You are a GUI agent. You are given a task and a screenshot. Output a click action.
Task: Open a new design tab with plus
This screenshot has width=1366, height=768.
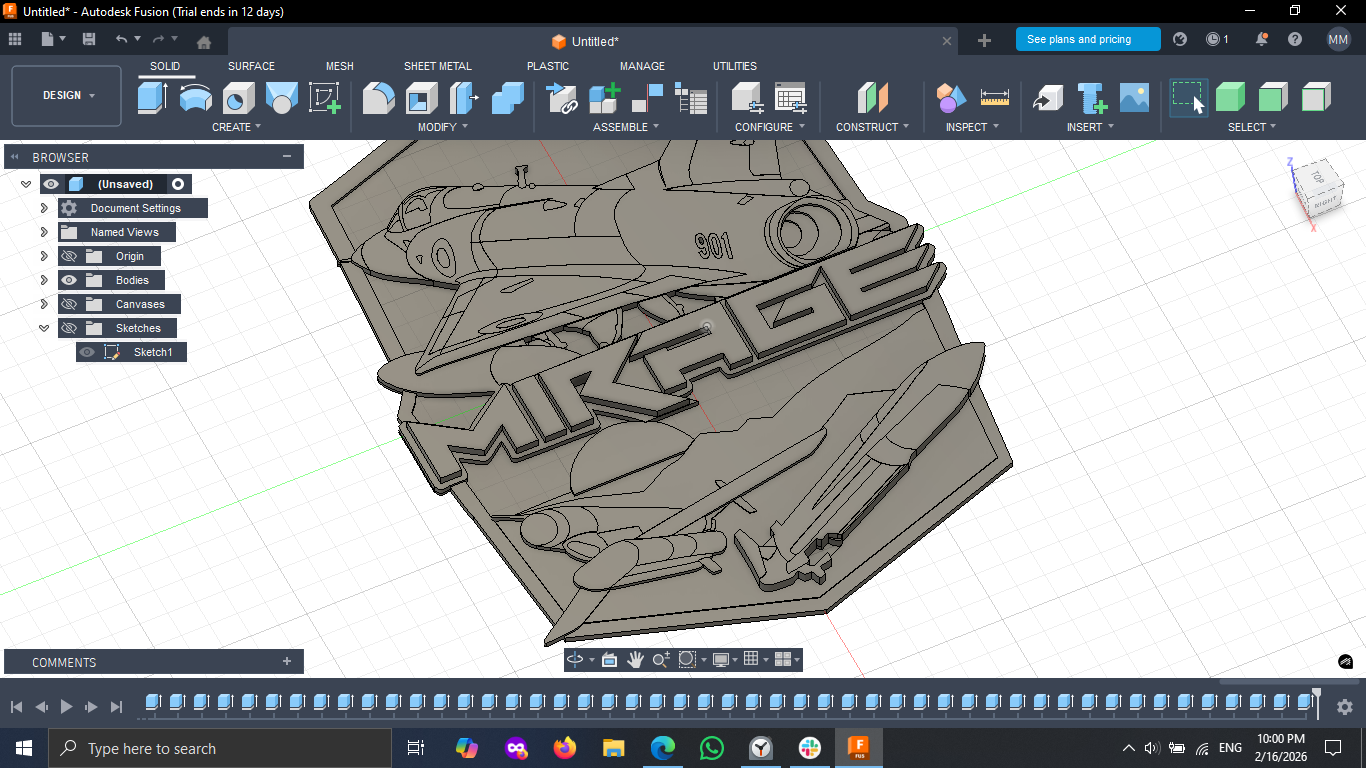pos(984,40)
